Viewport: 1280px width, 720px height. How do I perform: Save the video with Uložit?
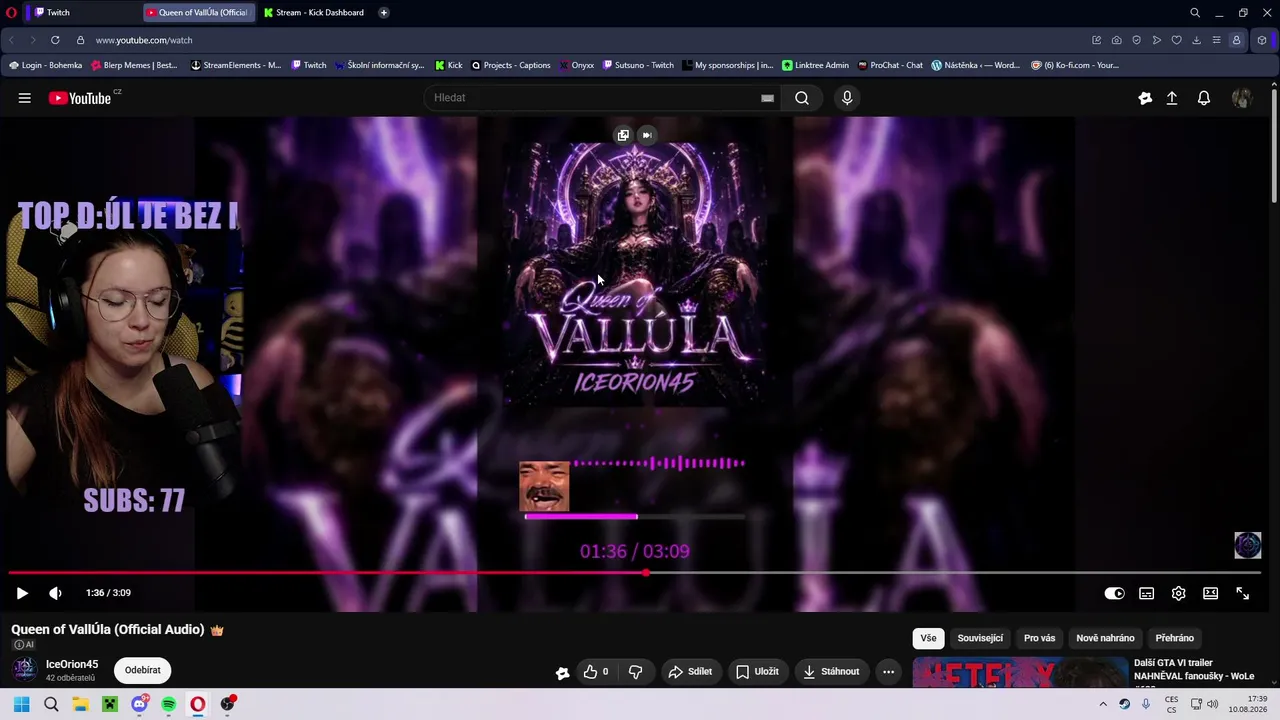(x=757, y=672)
